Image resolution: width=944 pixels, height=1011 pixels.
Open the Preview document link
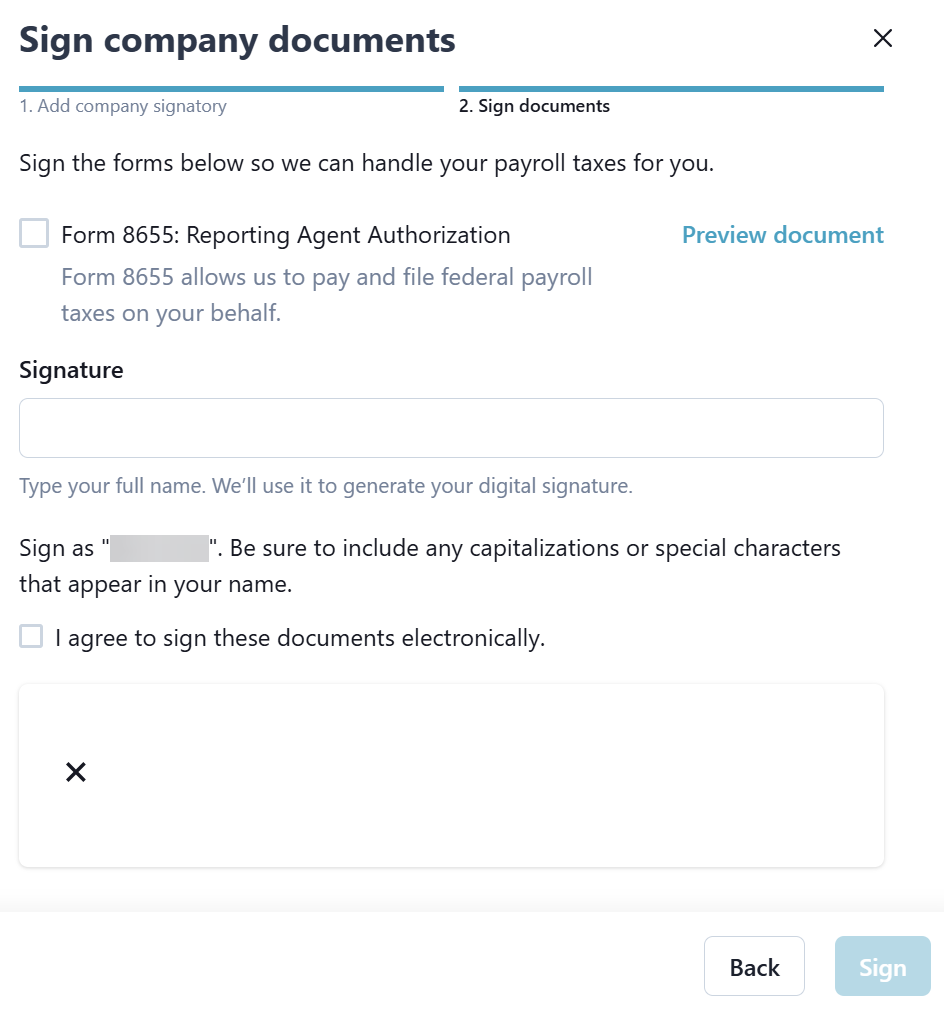(782, 235)
